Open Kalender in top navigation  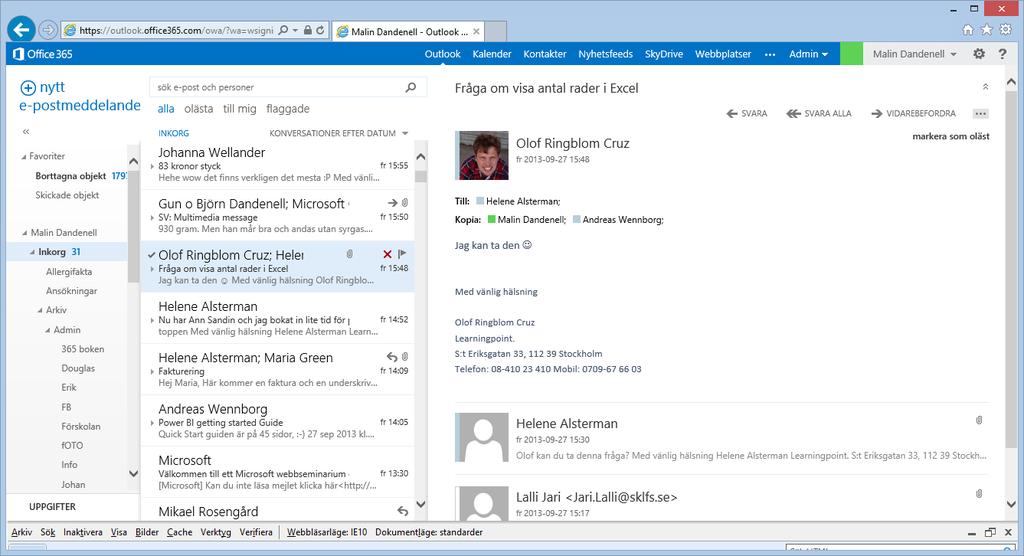pos(492,54)
